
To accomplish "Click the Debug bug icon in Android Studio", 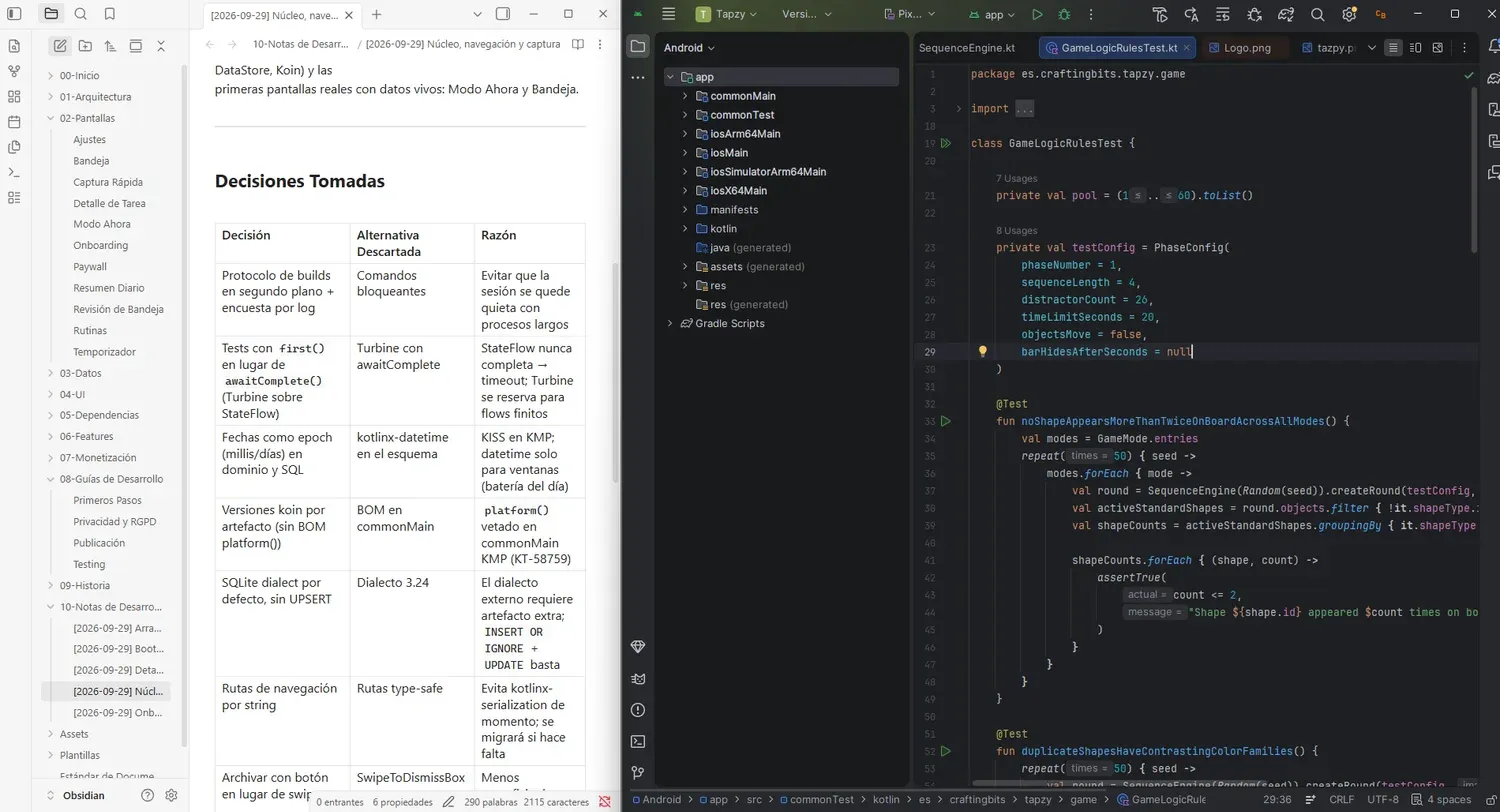I will tap(1064, 15).
